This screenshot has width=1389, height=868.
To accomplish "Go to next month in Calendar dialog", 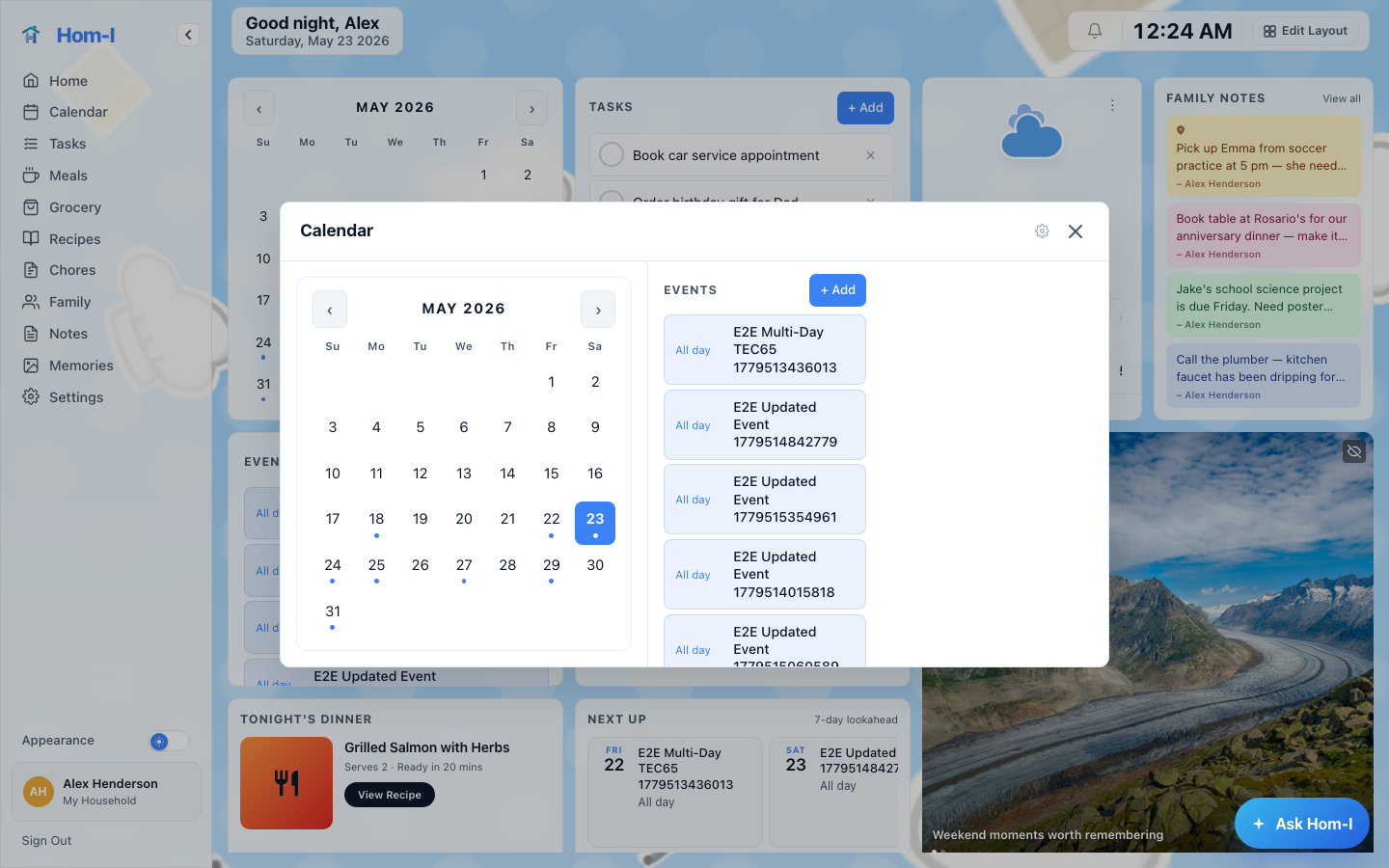I will click(598, 310).
